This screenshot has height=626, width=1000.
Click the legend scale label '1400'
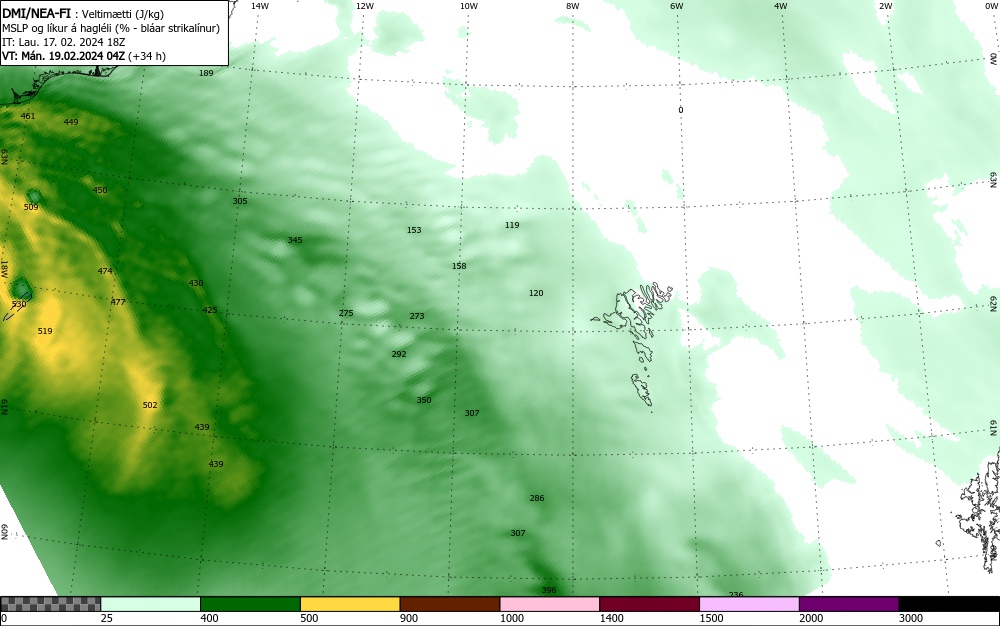[612, 618]
